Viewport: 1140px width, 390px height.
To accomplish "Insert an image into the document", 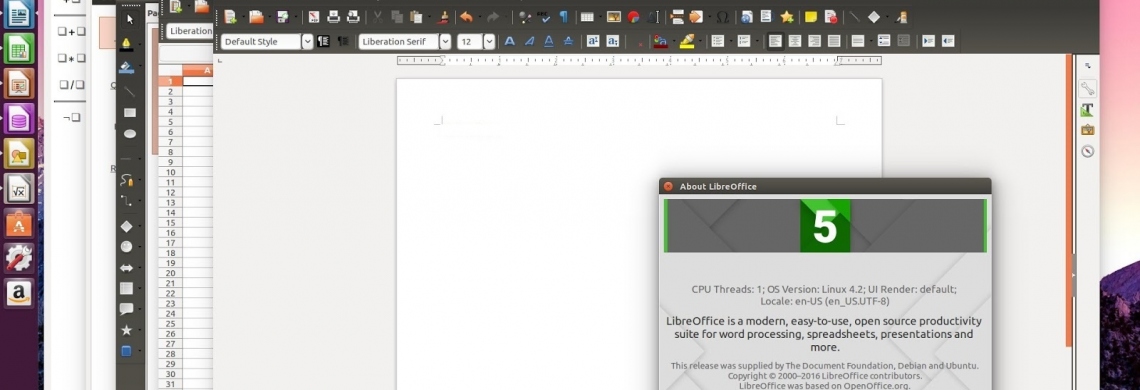I will pos(614,17).
